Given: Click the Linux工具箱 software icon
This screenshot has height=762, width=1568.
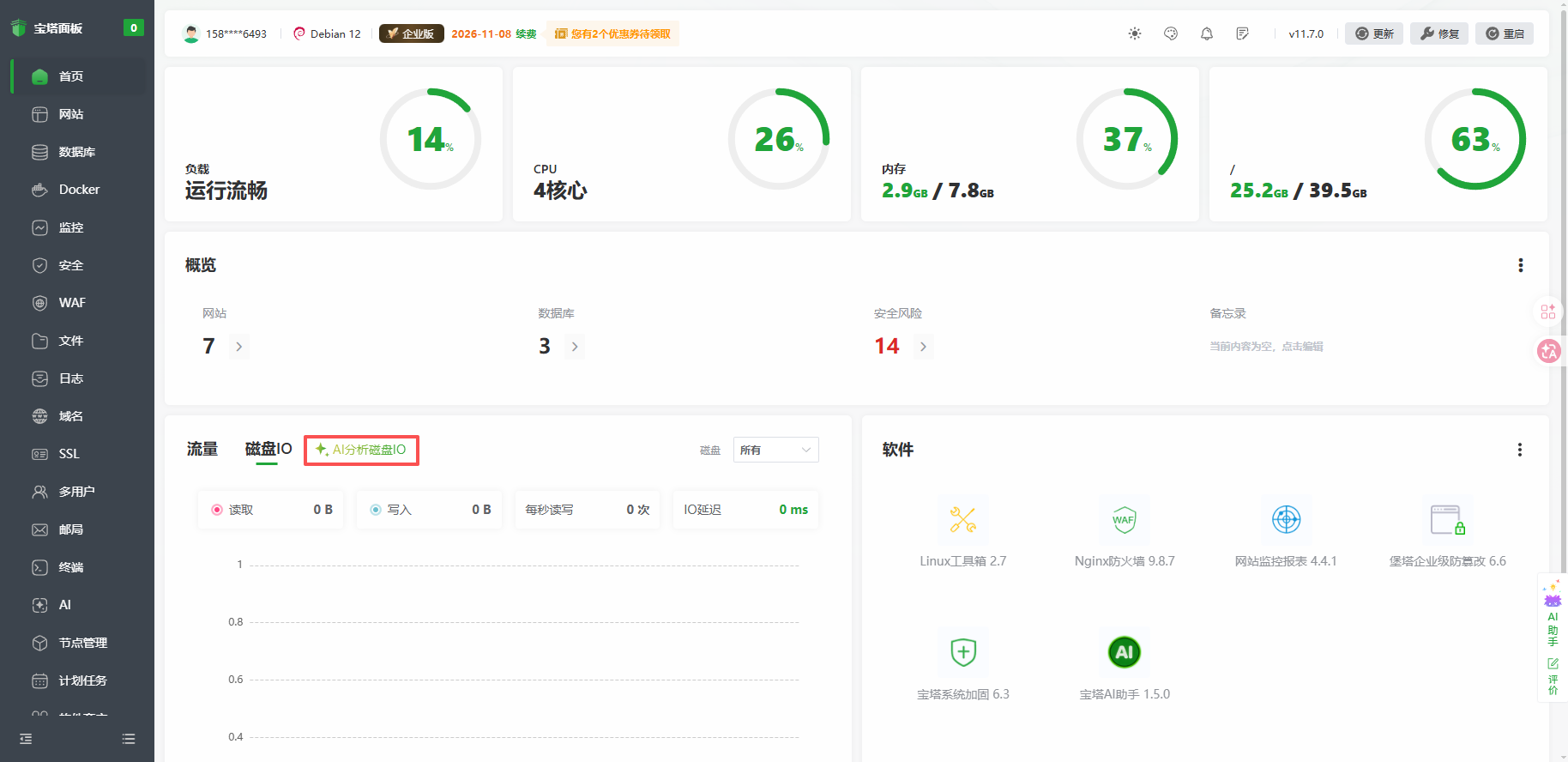Looking at the screenshot, I should (962, 520).
